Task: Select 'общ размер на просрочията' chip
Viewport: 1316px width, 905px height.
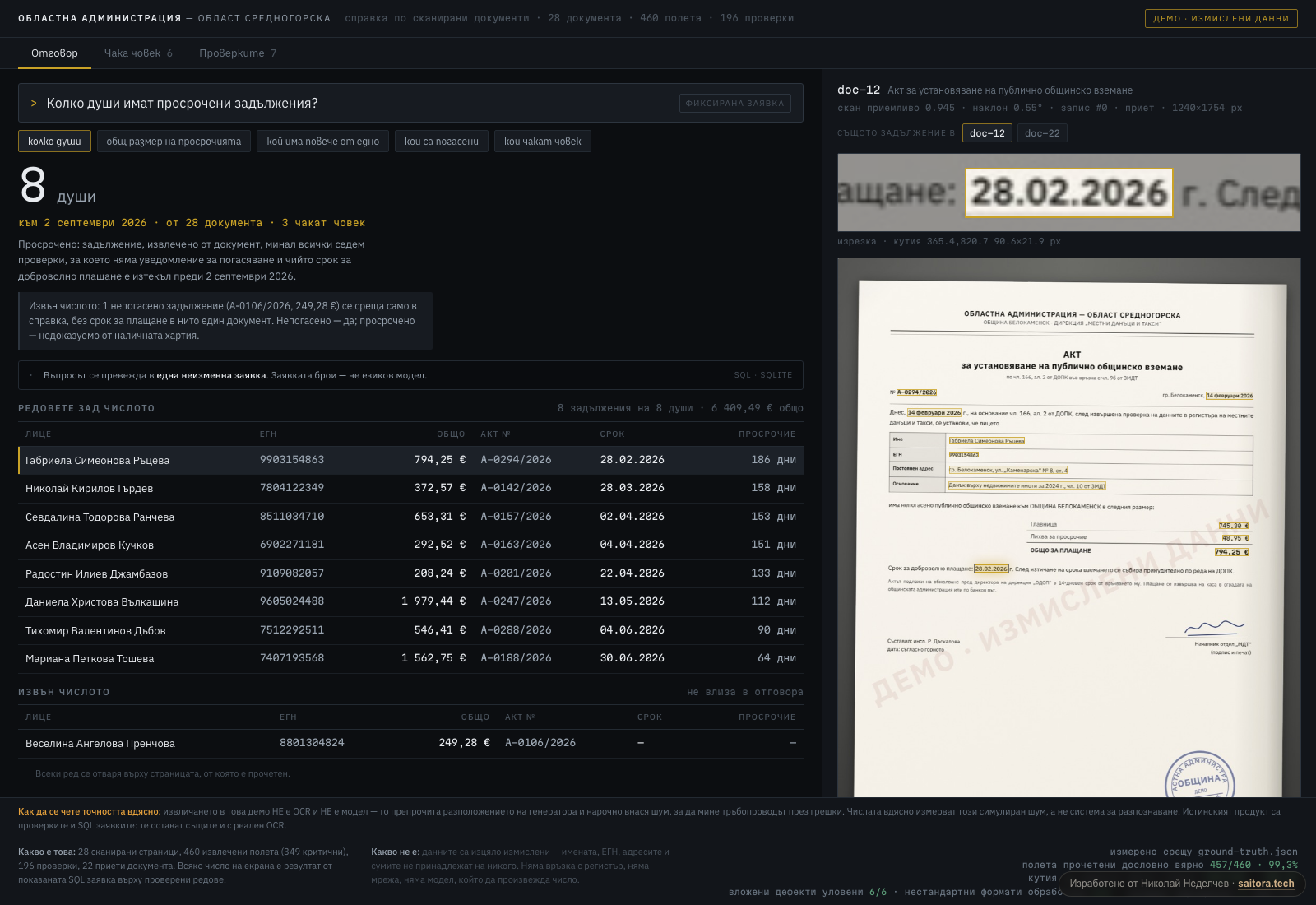Action: 174,142
